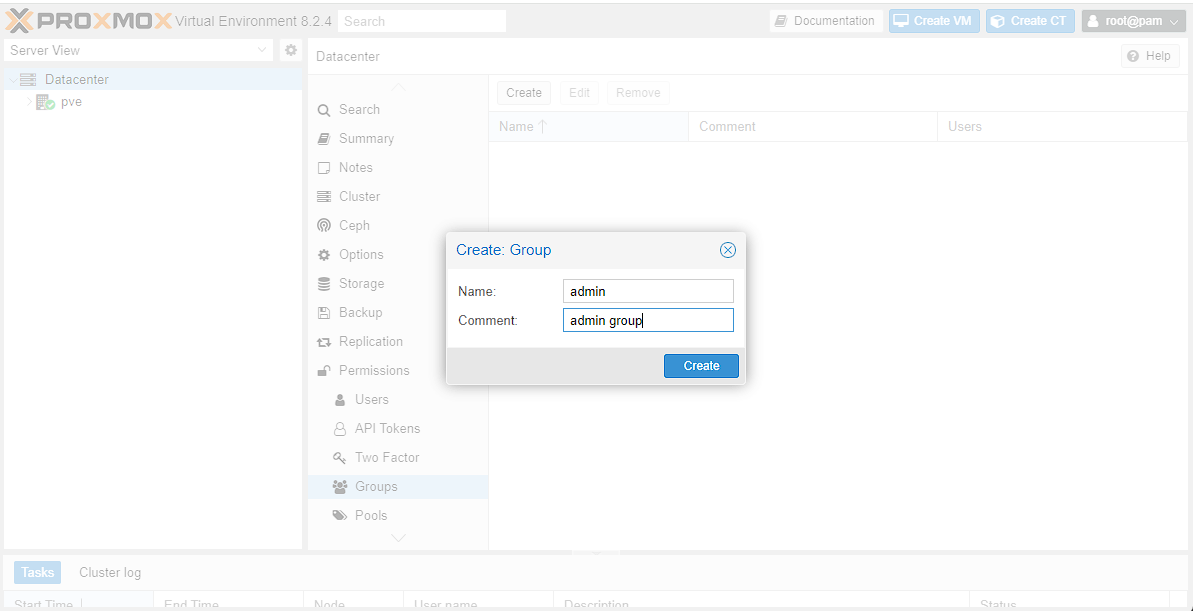Image resolution: width=1193 pixels, height=611 pixels.
Task: Open the Documentation link
Action: tap(825, 21)
